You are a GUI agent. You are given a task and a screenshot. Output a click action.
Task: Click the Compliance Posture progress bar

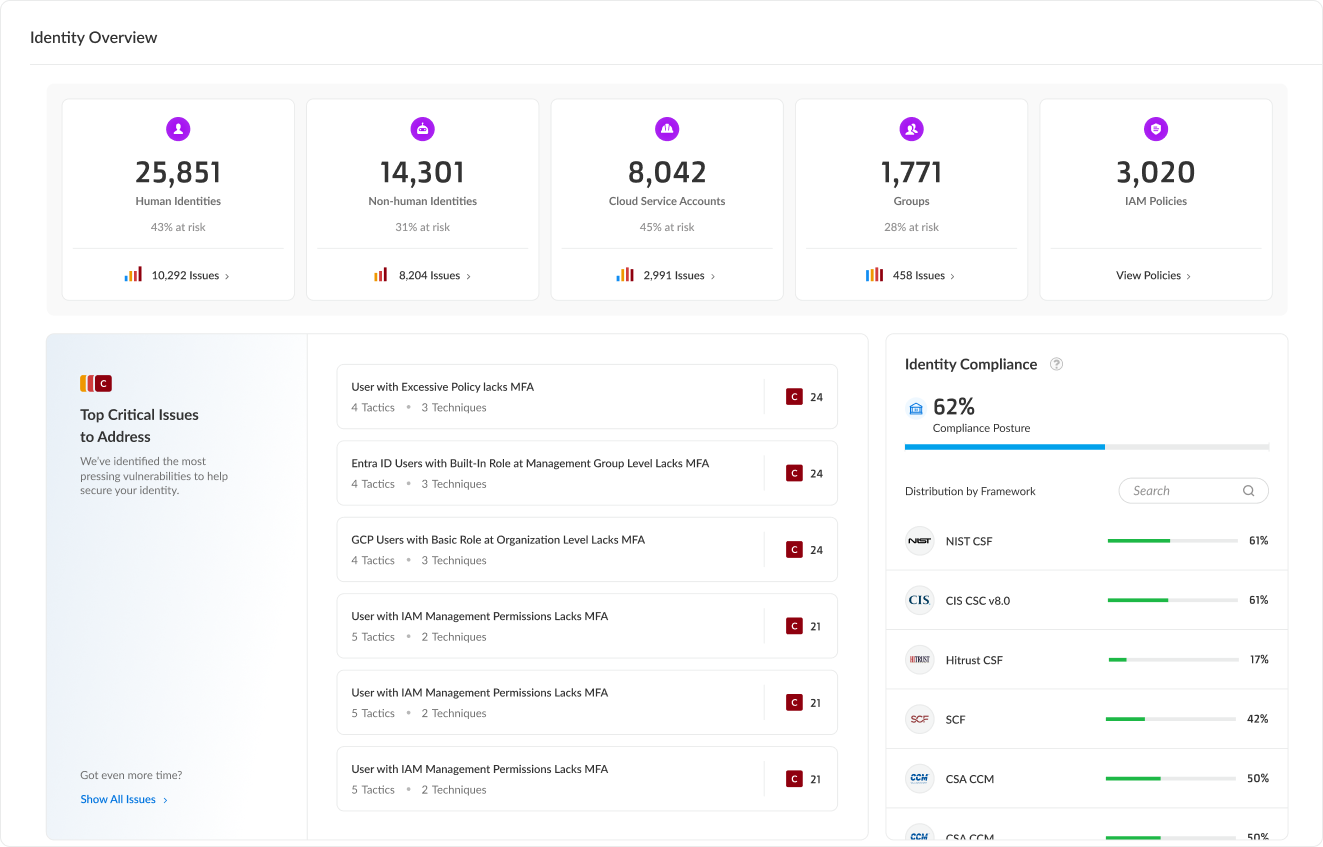[1087, 447]
